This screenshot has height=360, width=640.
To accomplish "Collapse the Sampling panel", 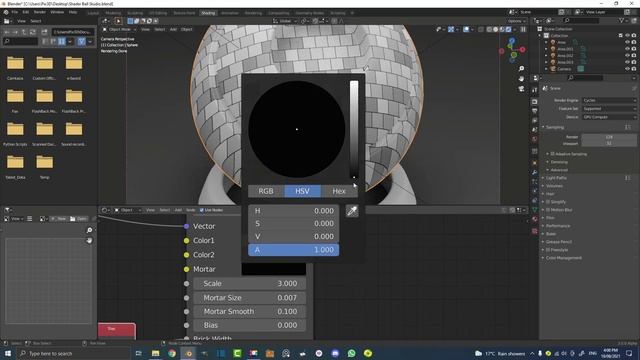I will [x=554, y=127].
